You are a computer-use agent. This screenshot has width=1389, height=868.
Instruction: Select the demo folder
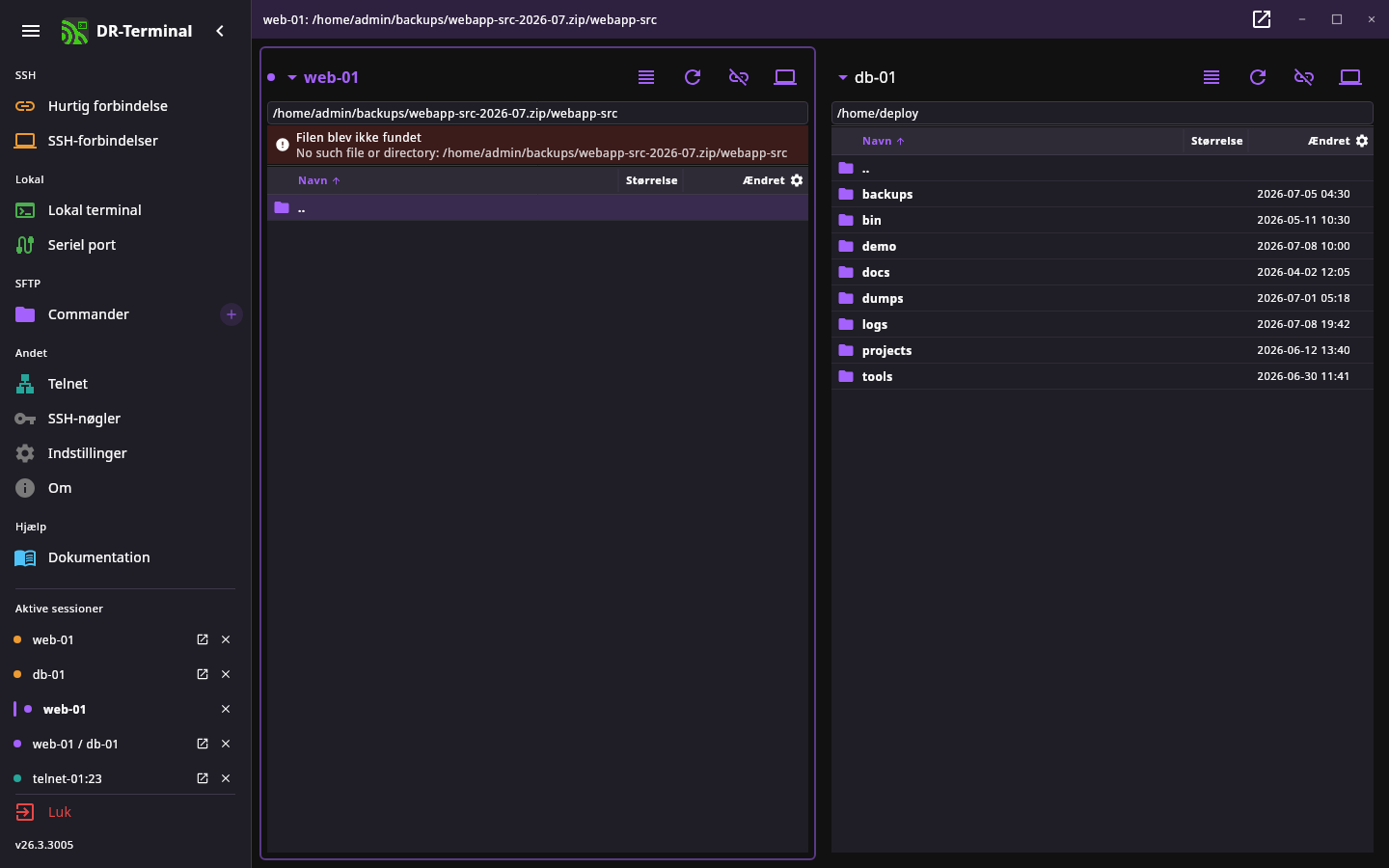(x=1103, y=246)
